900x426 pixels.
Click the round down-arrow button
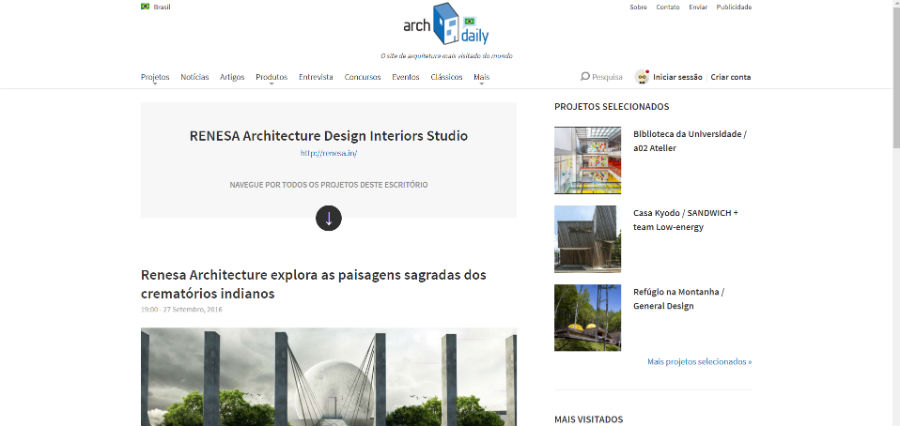(328, 218)
